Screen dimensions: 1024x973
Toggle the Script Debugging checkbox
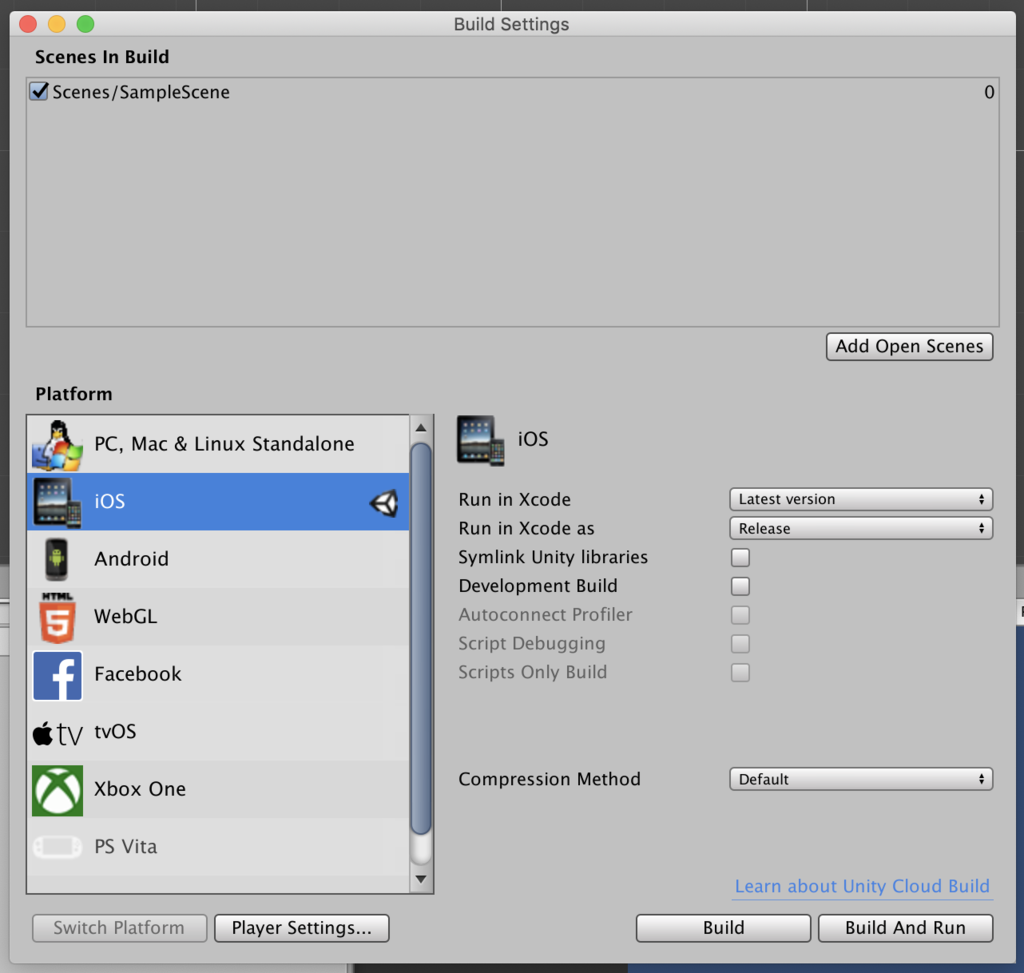pyautogui.click(x=740, y=643)
